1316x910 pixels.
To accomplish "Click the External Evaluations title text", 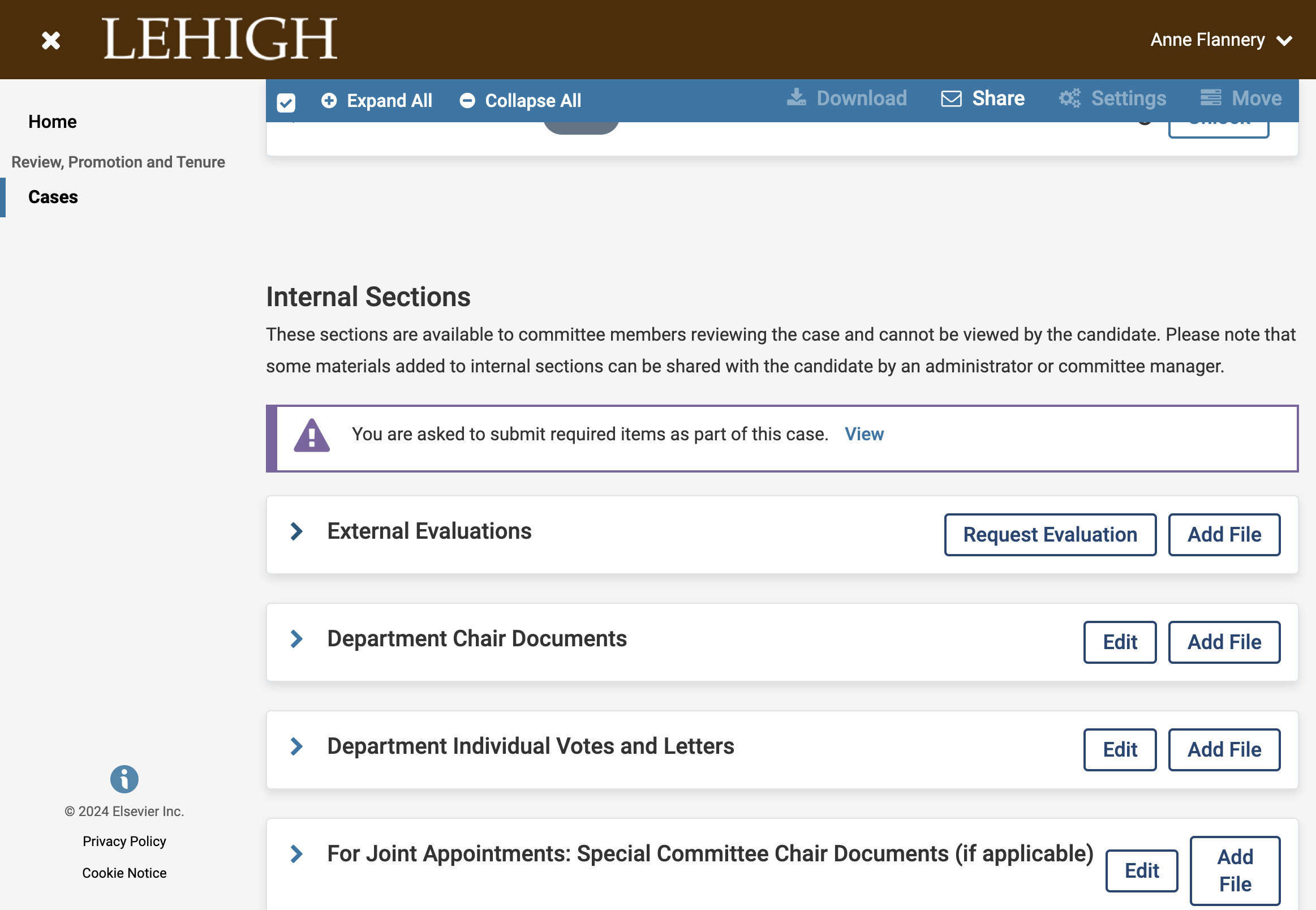I will pos(429,531).
